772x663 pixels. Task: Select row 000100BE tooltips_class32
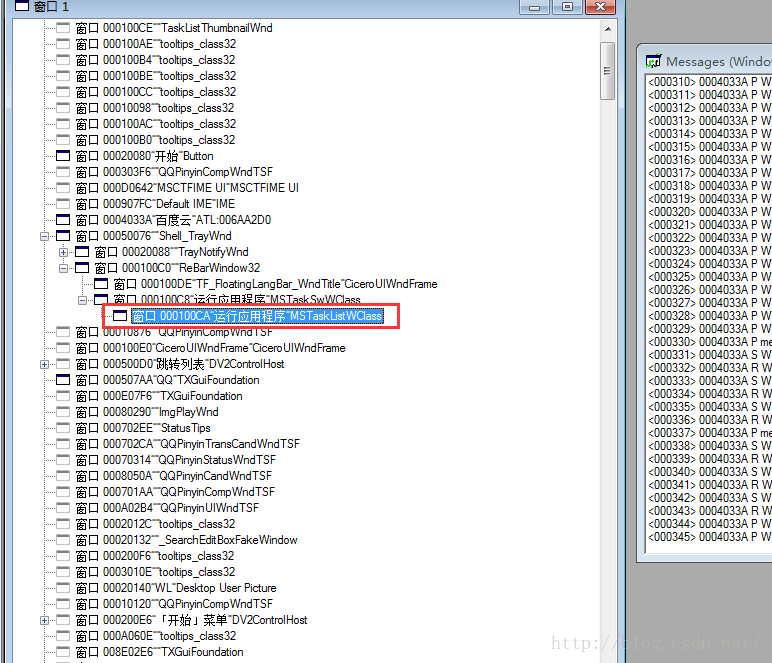[x=156, y=76]
